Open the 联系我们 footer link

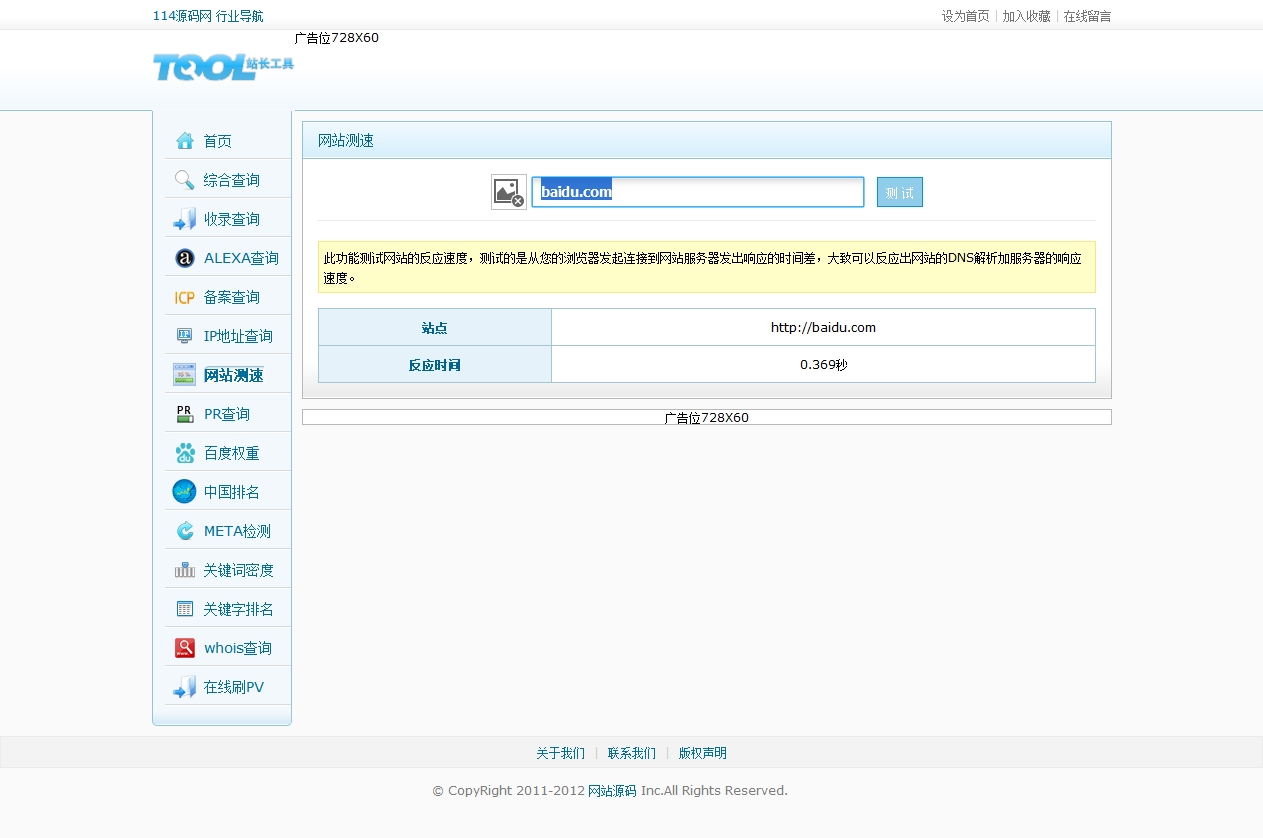[x=632, y=753]
